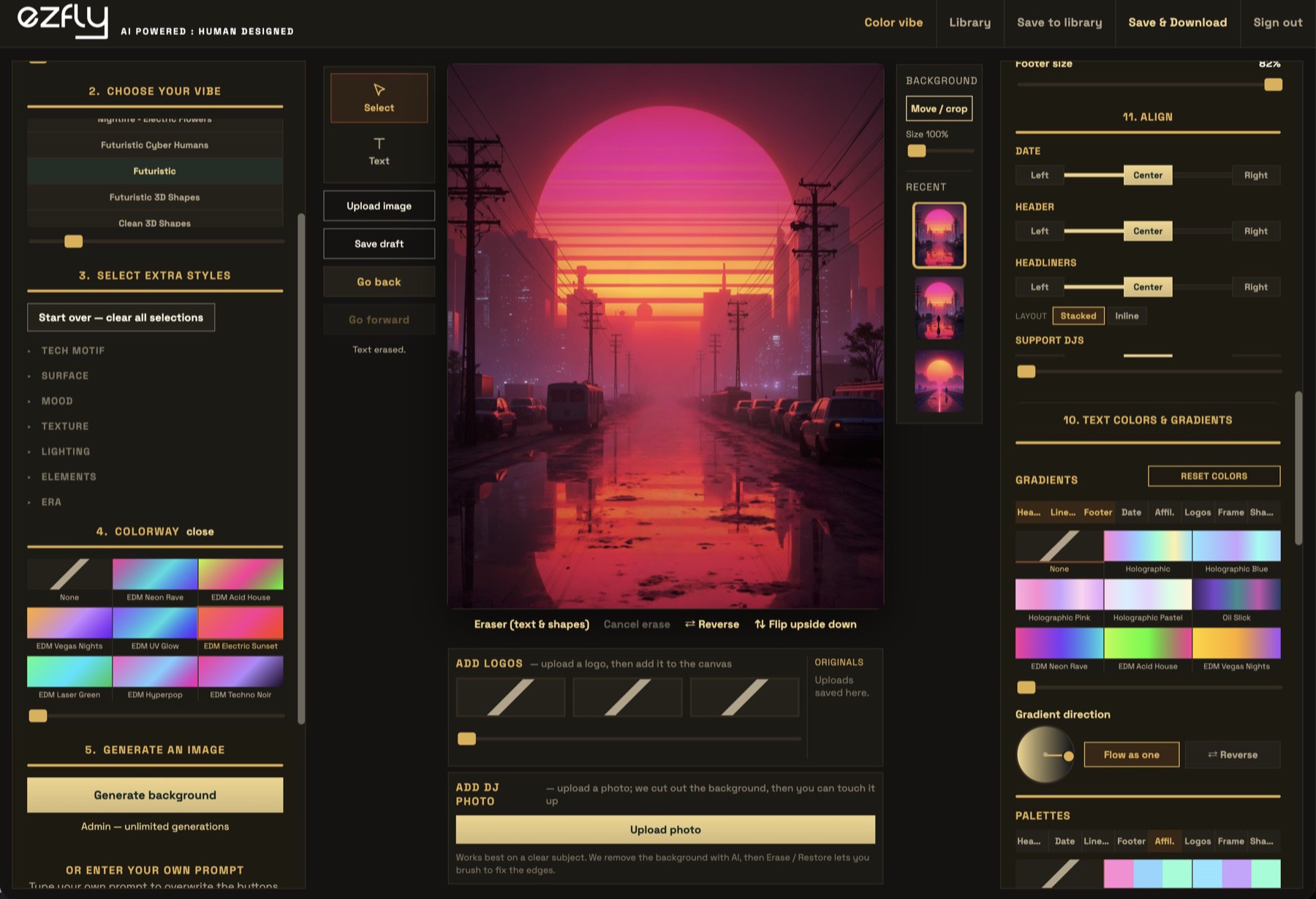Align the header to the Right
The width and height of the screenshot is (1316, 899).
[1256, 231]
